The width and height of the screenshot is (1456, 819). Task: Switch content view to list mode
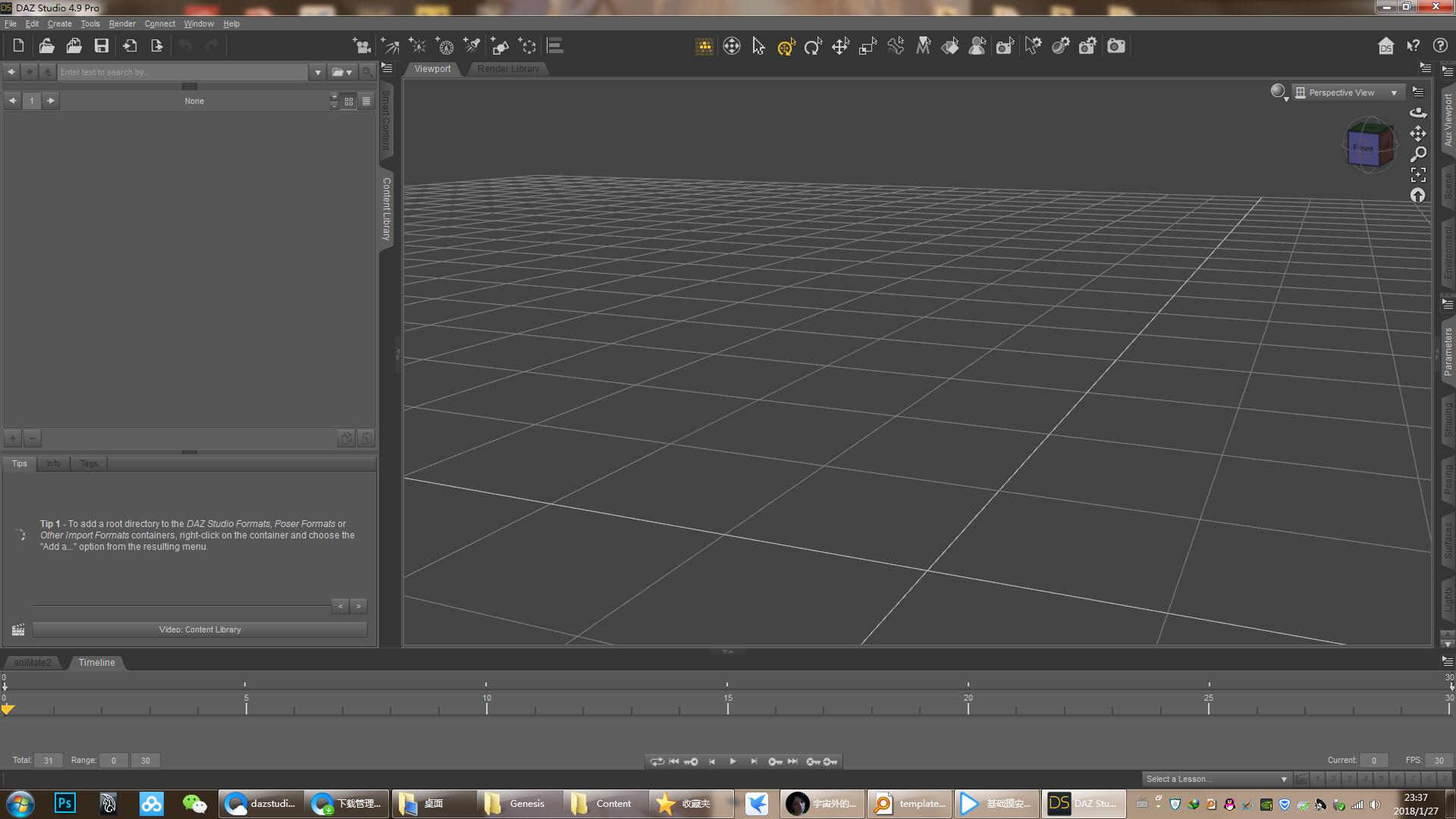366,101
